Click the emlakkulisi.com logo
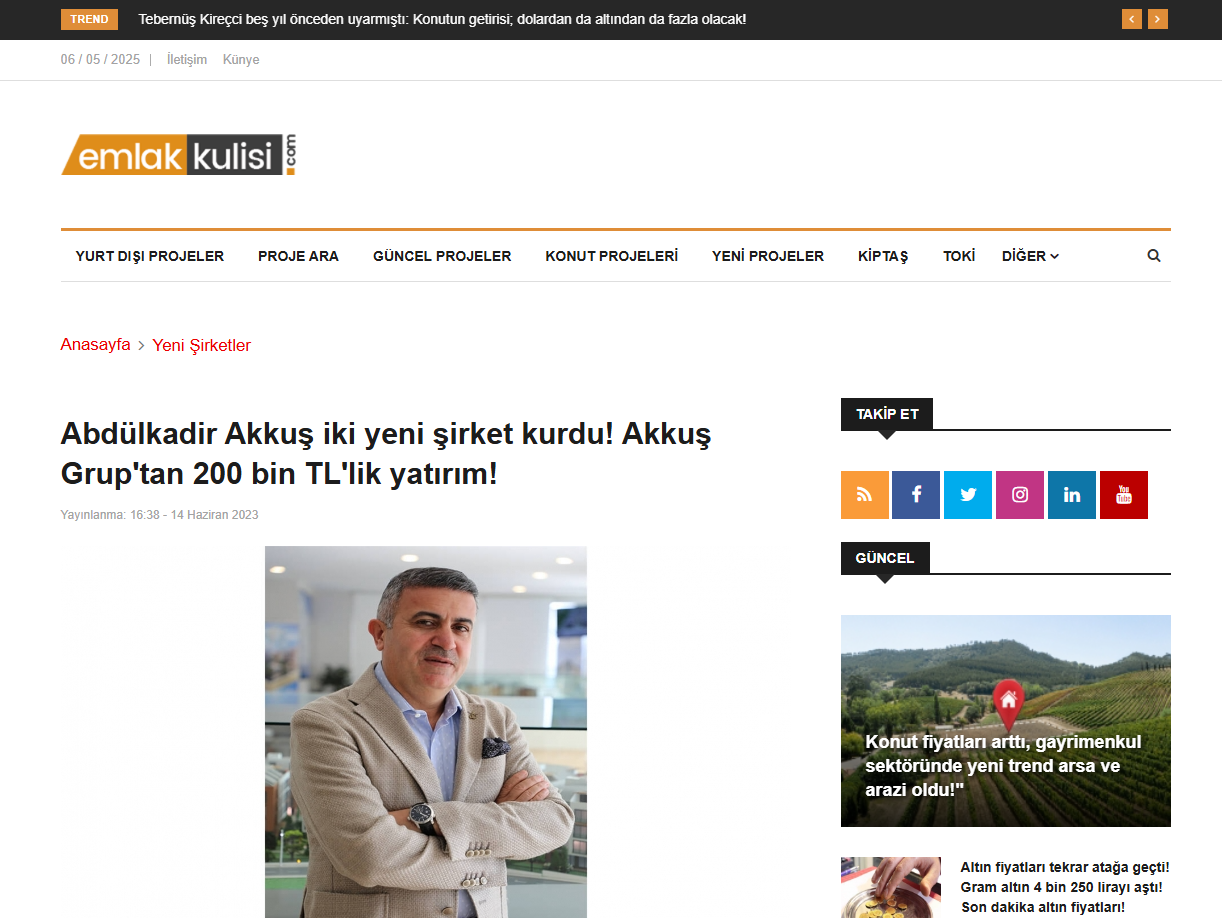The width and height of the screenshot is (1222, 918). click(180, 155)
